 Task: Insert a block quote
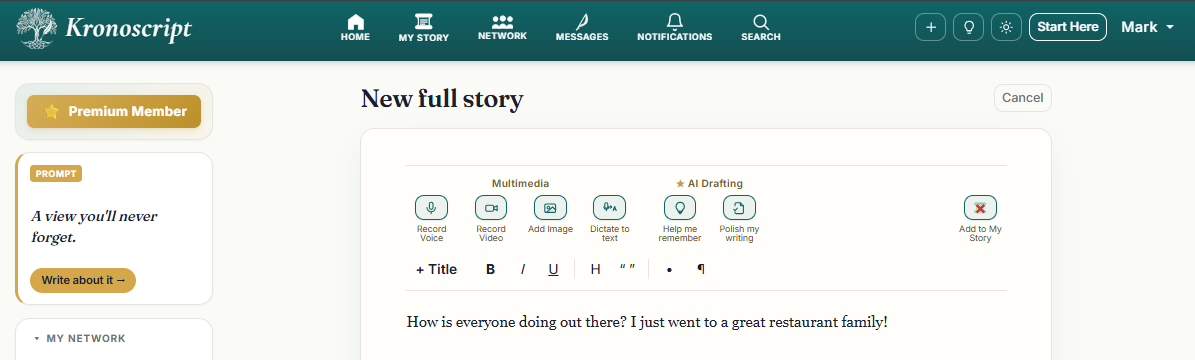coord(627,269)
